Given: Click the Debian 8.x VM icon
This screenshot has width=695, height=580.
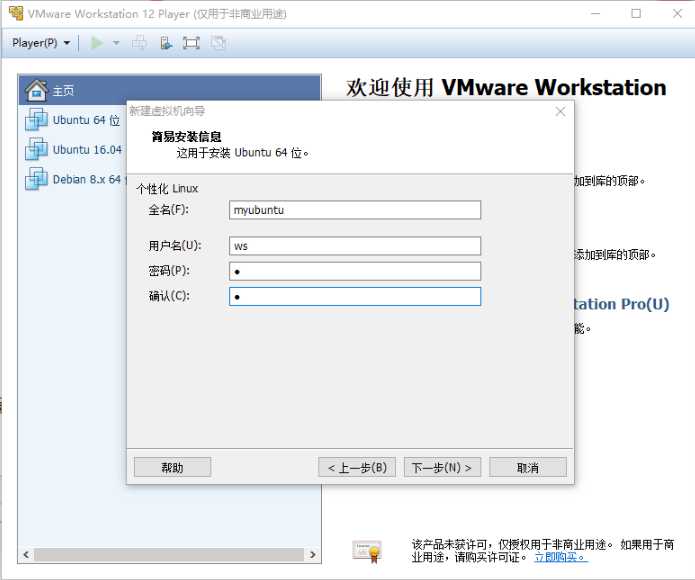Looking at the screenshot, I should [36, 179].
